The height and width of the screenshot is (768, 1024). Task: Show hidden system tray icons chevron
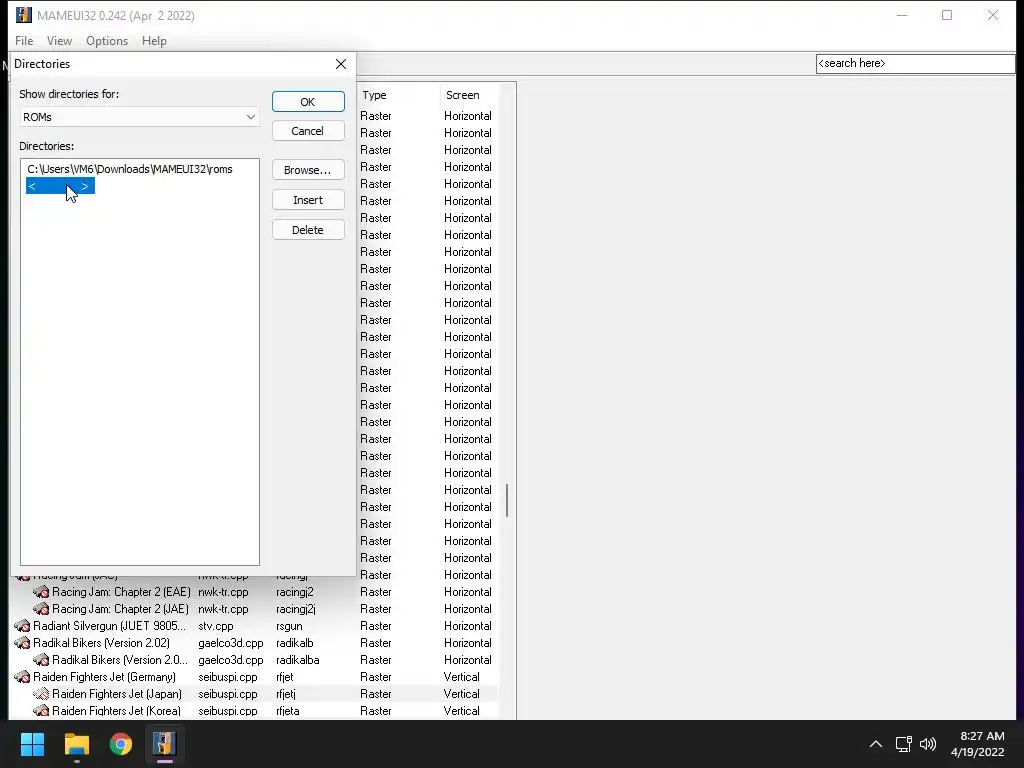coord(876,744)
